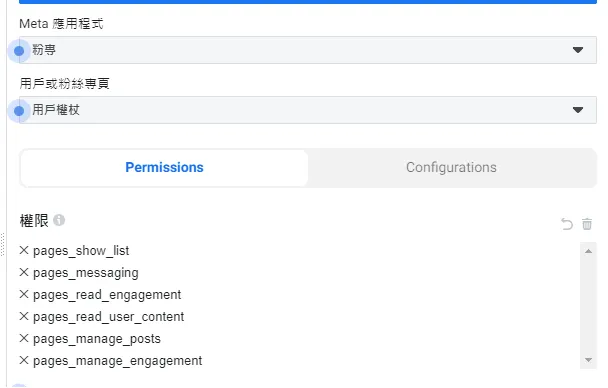
Task: Switch to the Permissions tab
Action: [x=164, y=167]
